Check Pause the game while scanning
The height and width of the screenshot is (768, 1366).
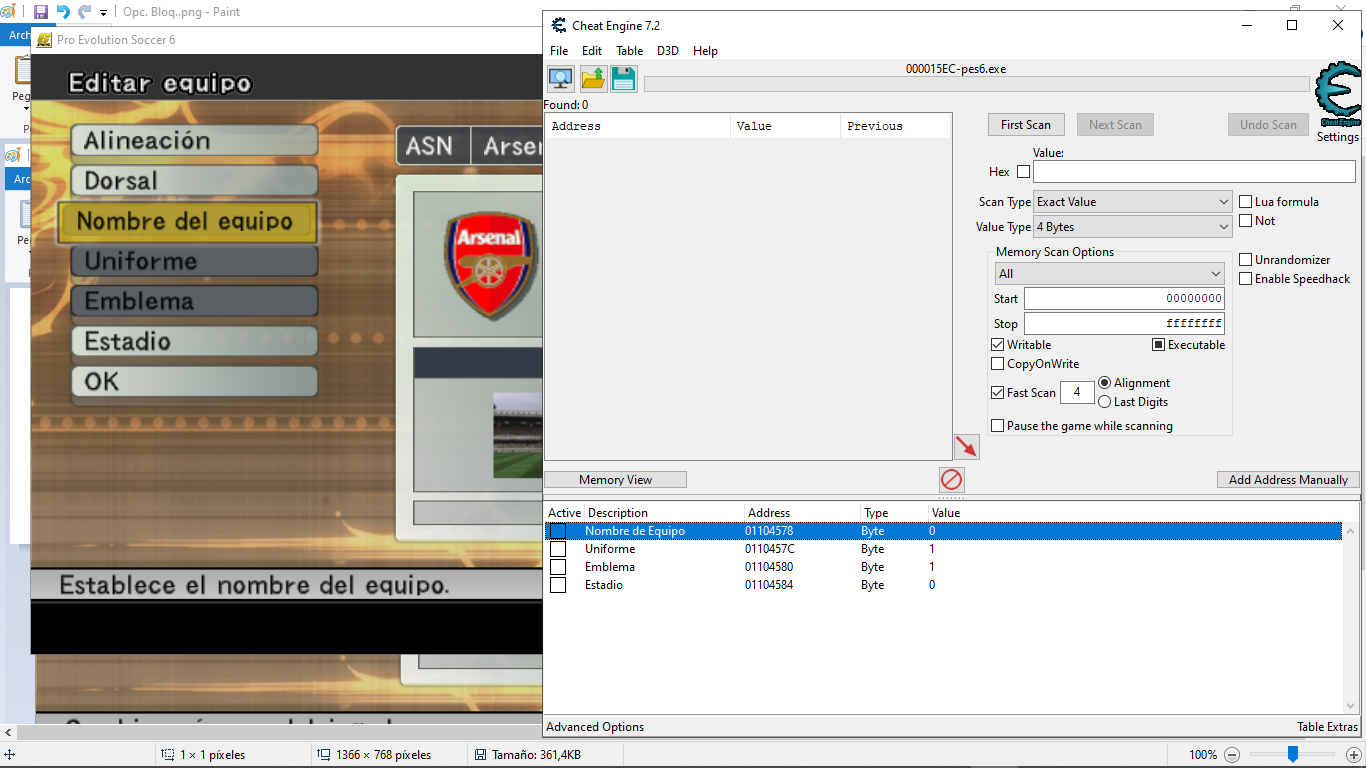[997, 426]
